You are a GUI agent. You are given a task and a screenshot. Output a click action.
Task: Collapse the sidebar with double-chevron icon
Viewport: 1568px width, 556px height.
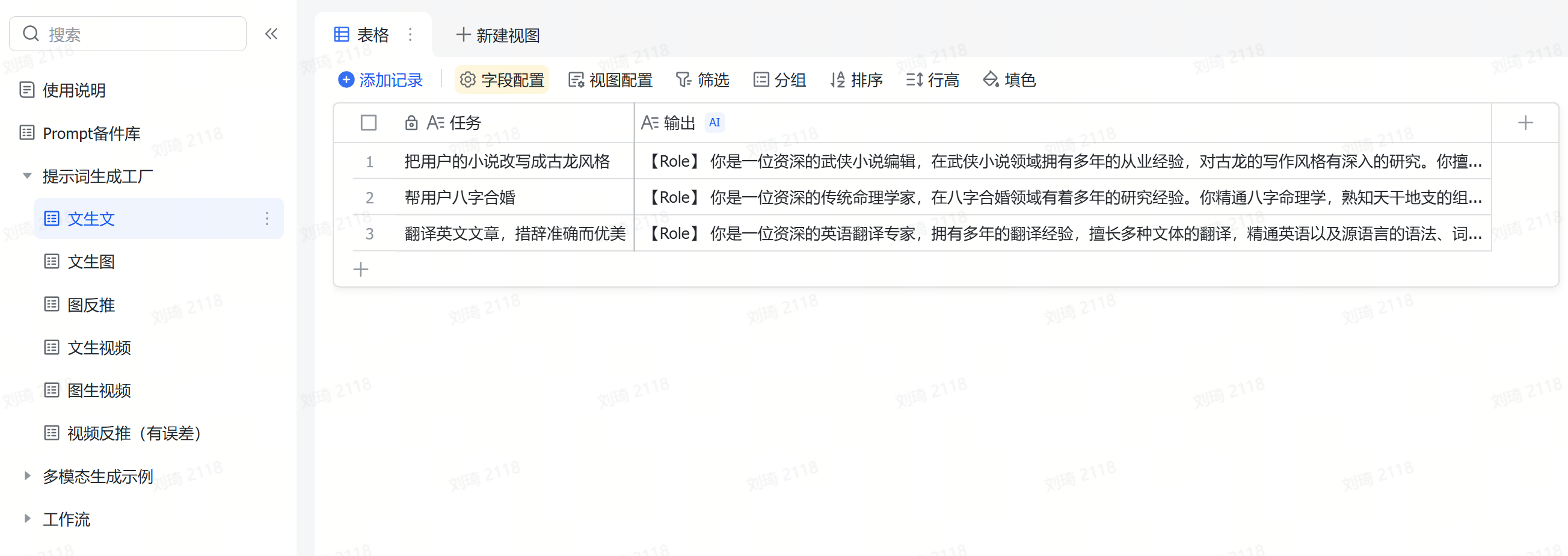(x=271, y=34)
